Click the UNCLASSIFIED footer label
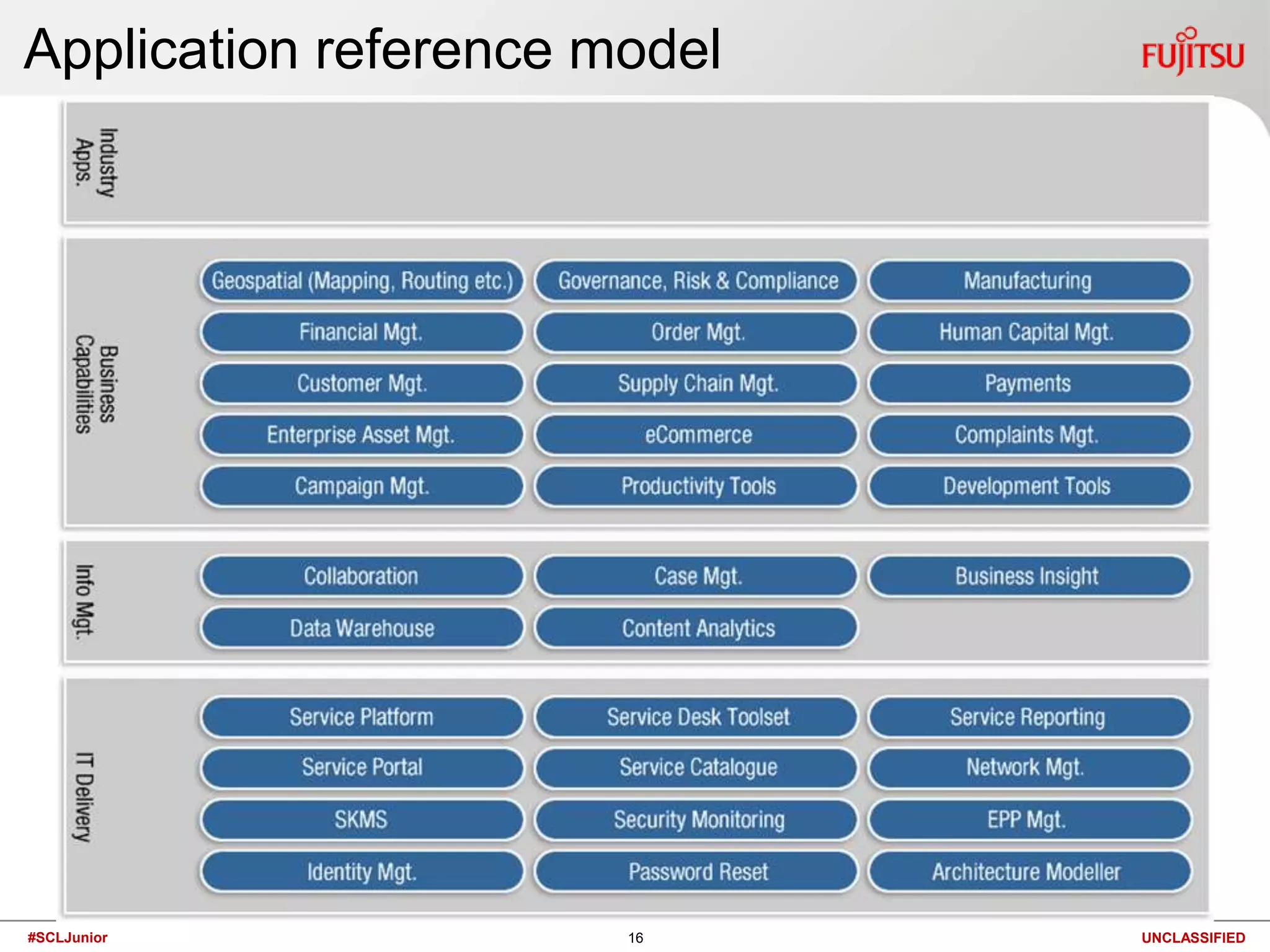 1193,938
